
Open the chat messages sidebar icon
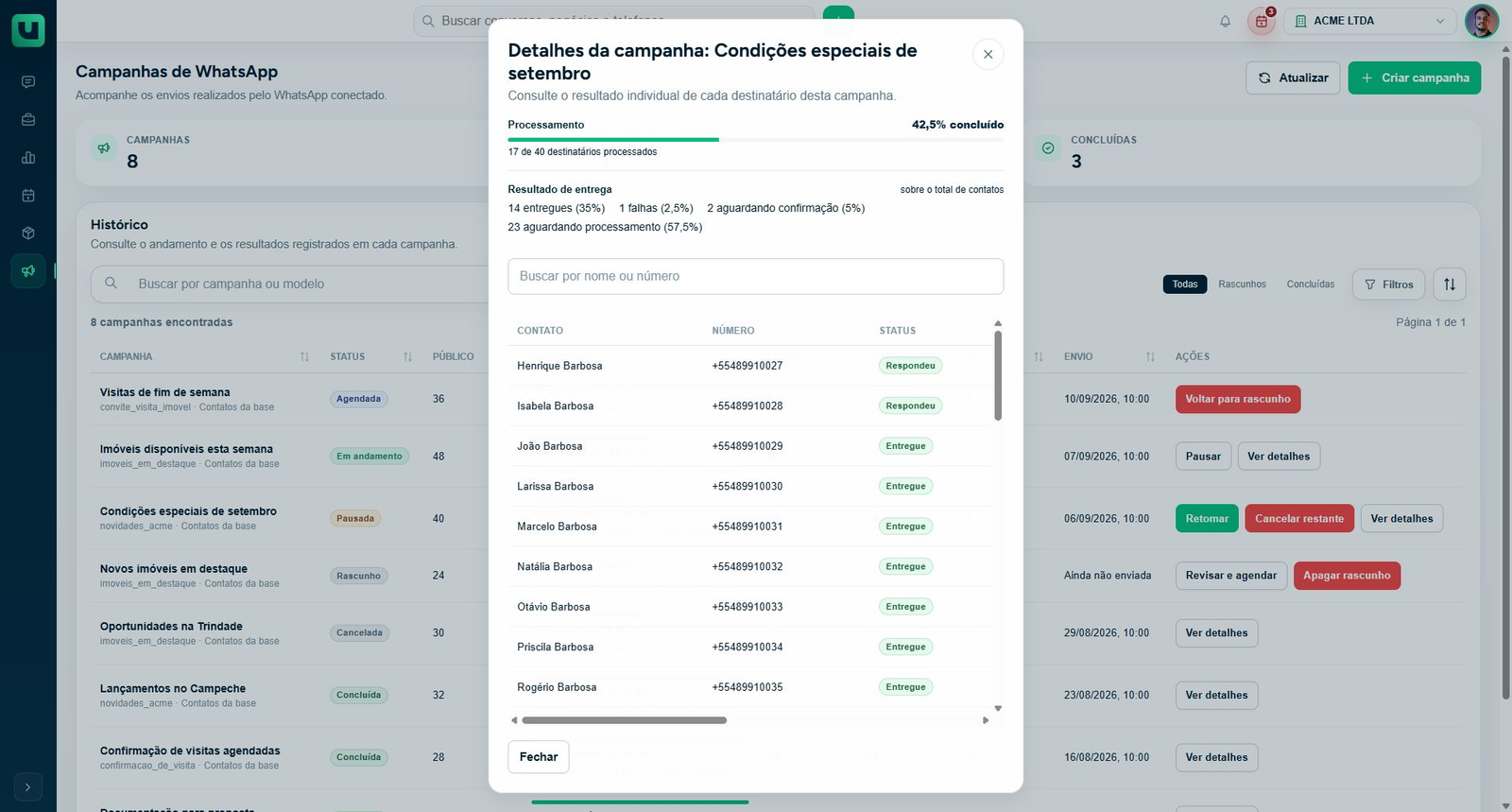[28, 82]
